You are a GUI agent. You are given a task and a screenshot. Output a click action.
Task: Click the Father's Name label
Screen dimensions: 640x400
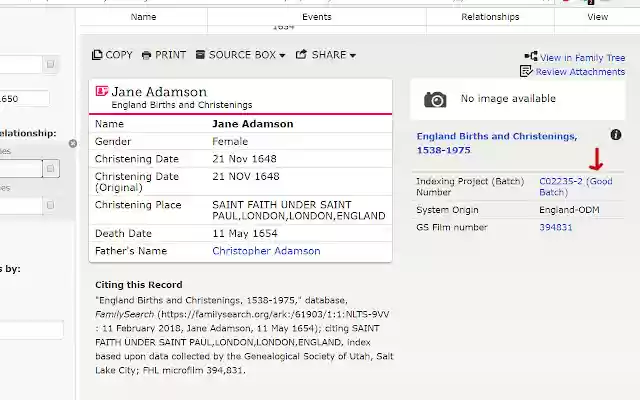(131, 251)
